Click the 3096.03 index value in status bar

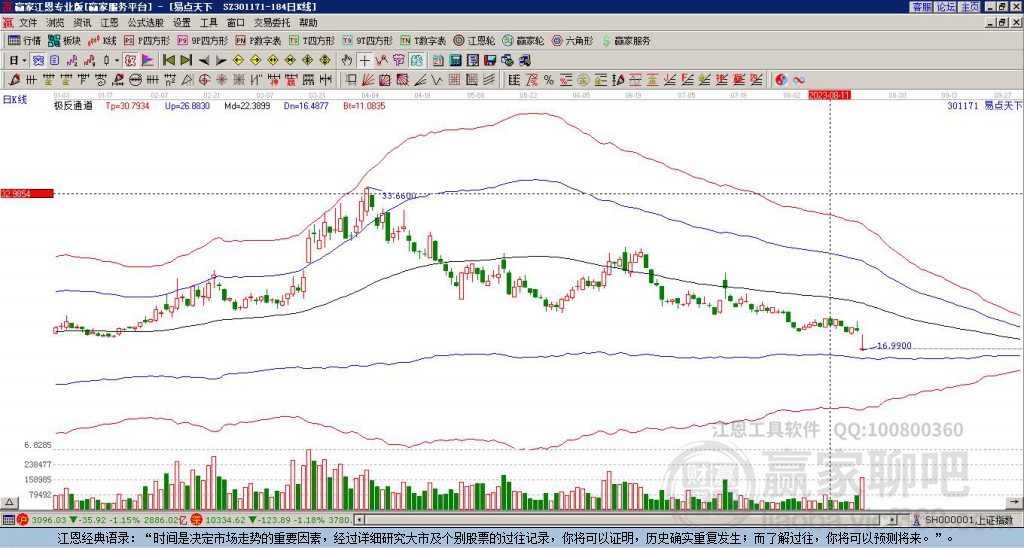[x=49, y=520]
